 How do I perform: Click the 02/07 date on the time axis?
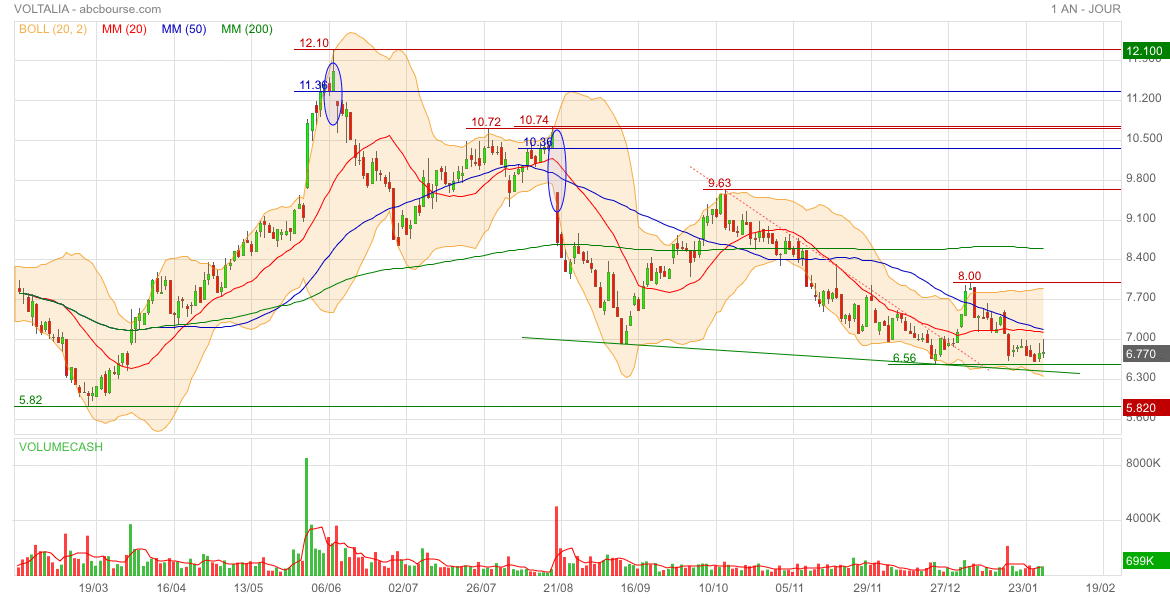pyautogui.click(x=404, y=588)
